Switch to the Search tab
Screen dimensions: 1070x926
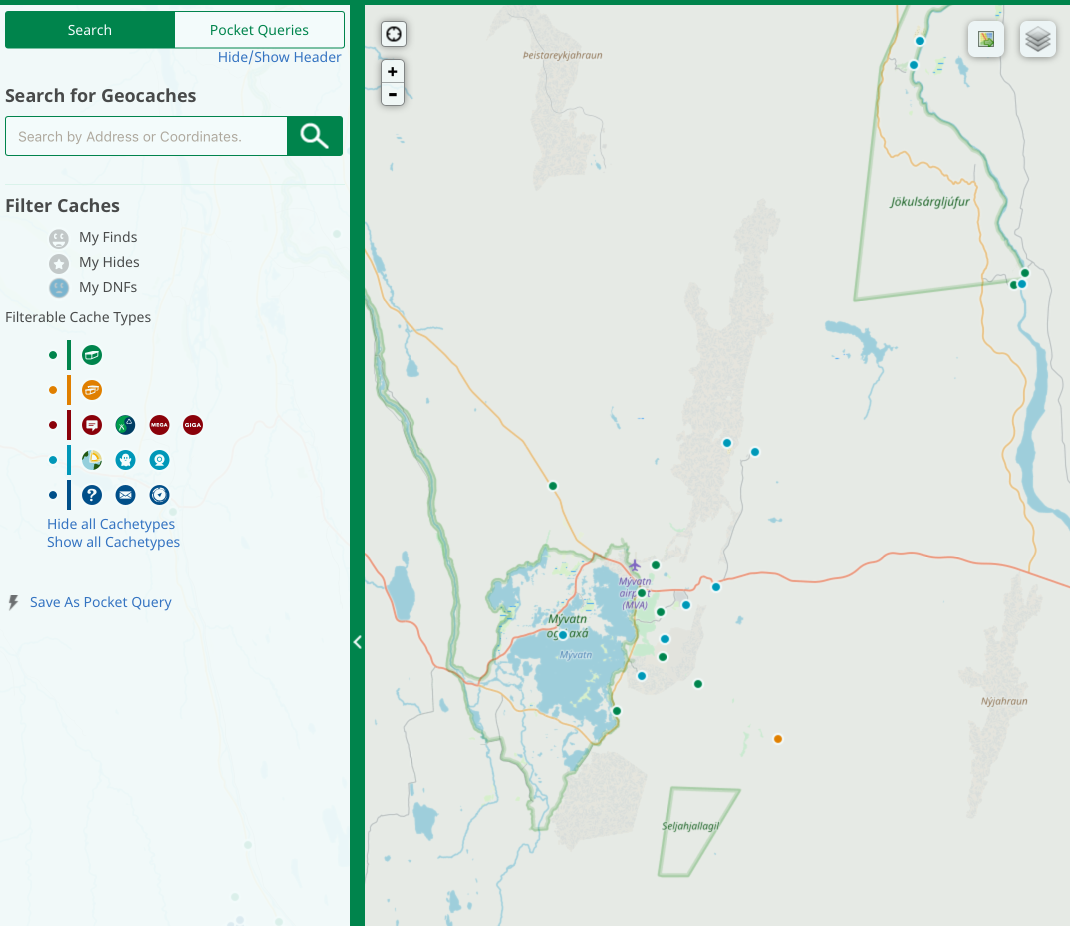coord(90,30)
